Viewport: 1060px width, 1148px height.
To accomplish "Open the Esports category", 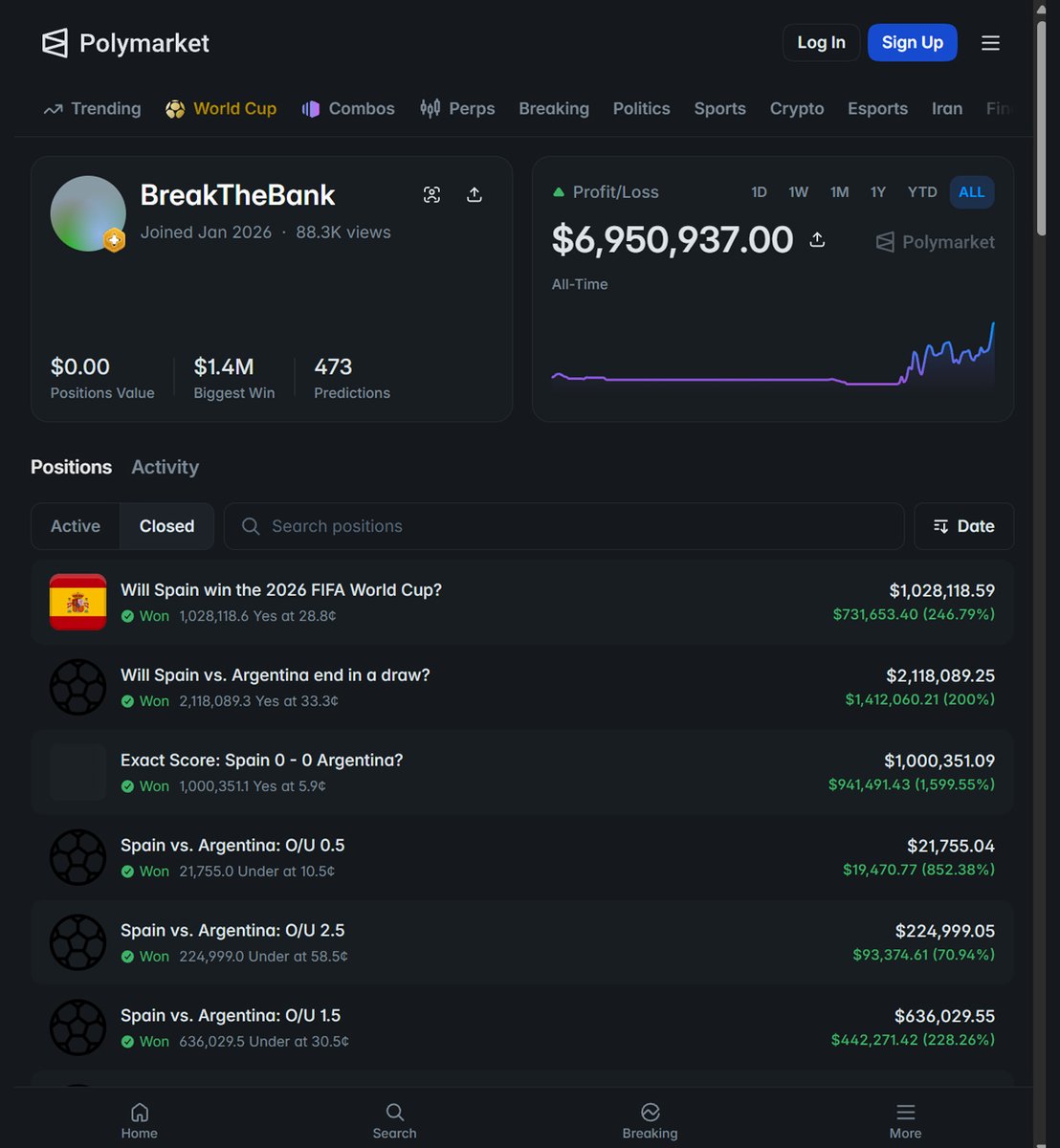I will point(878,109).
